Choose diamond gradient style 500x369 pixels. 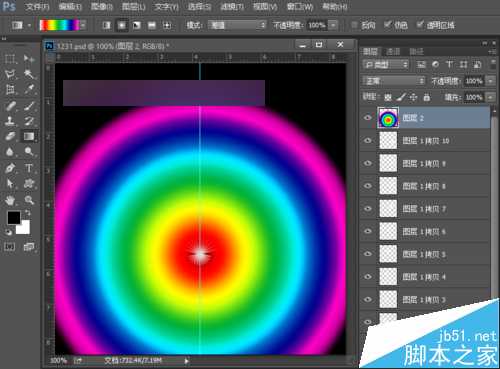[167, 25]
